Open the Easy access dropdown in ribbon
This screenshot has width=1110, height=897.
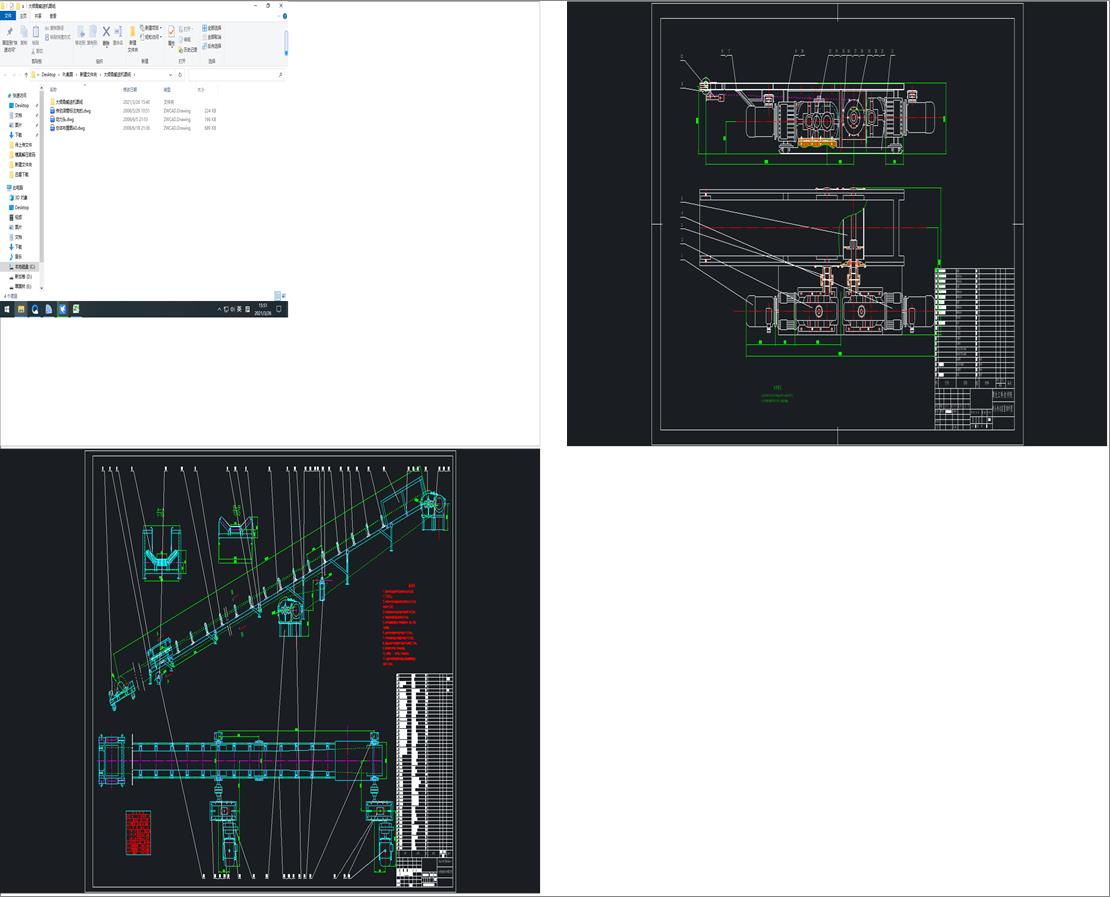[x=151, y=37]
